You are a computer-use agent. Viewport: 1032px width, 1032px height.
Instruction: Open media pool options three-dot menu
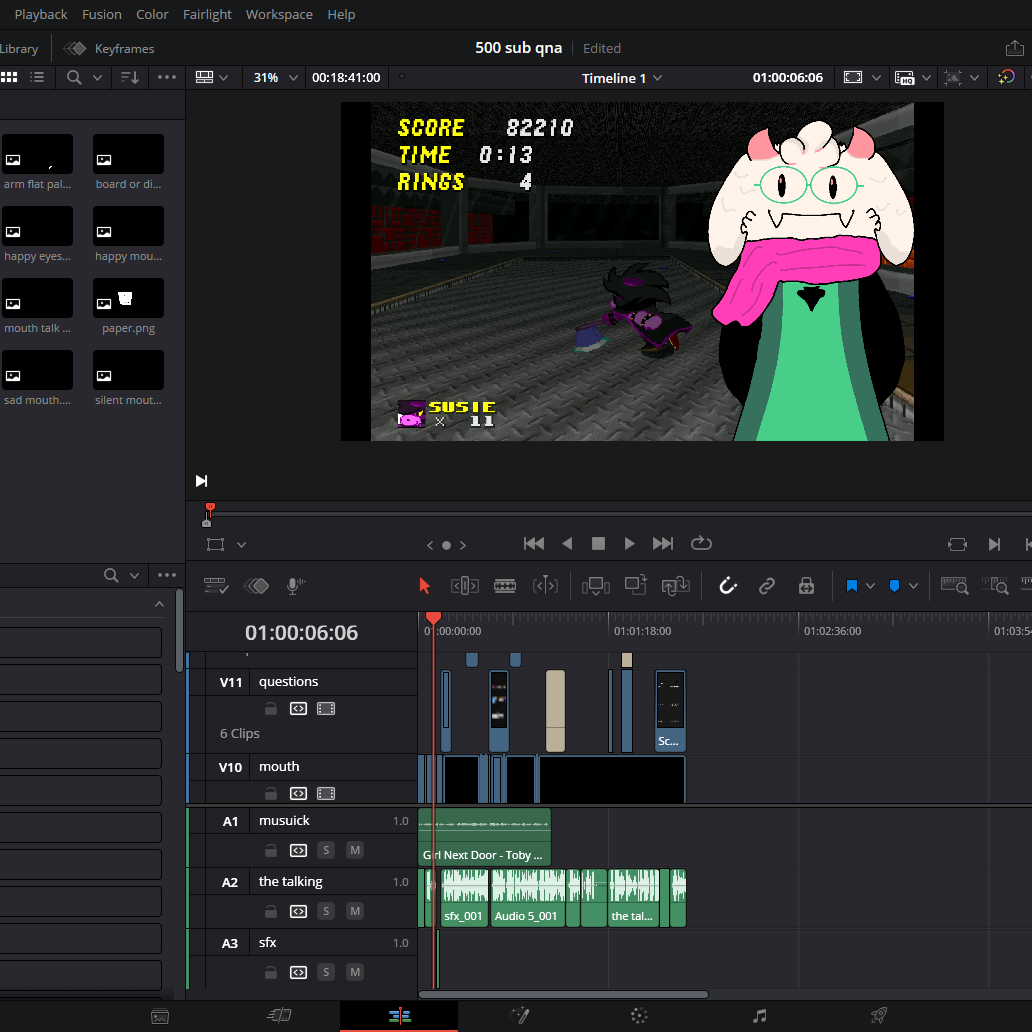click(167, 77)
